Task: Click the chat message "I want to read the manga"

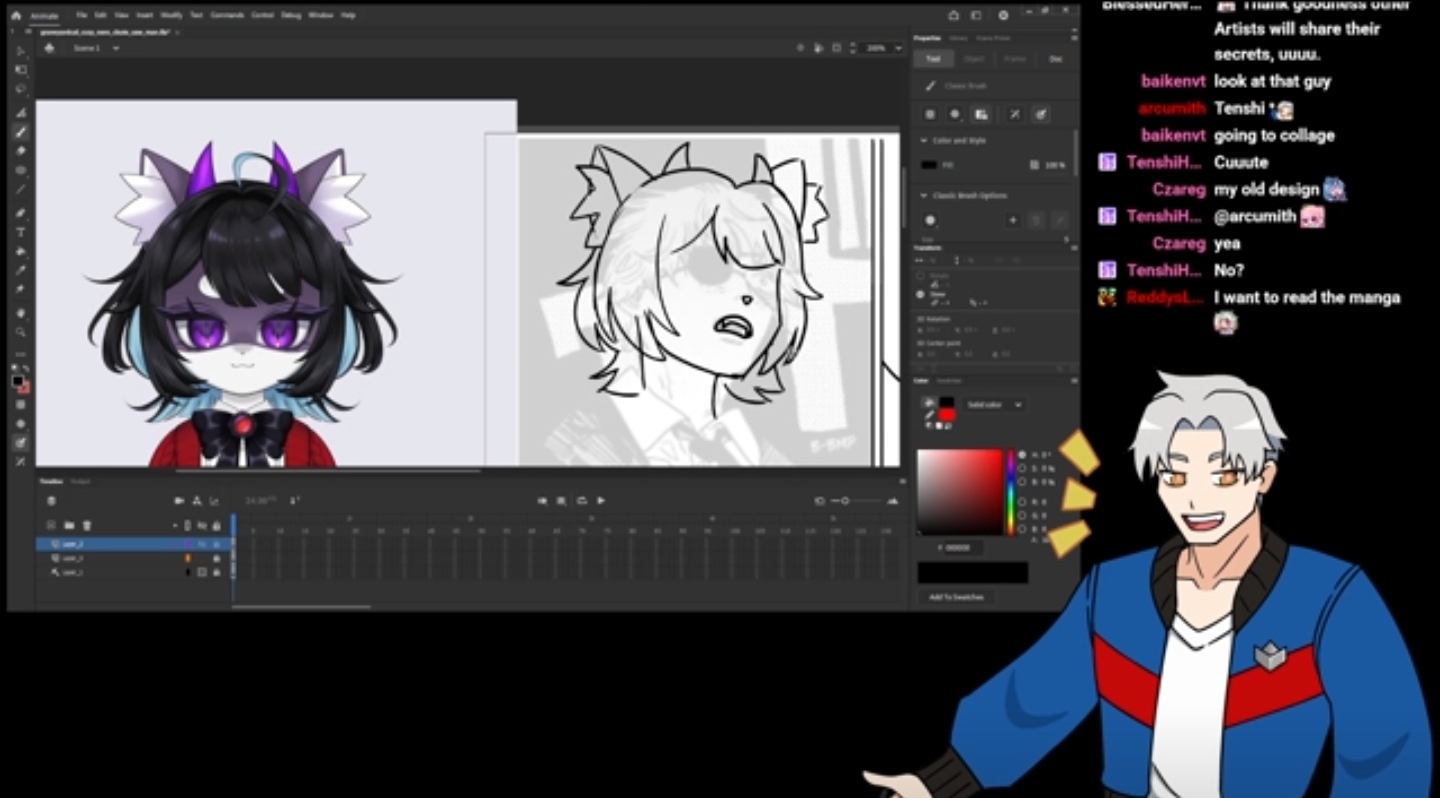Action: tap(1307, 297)
